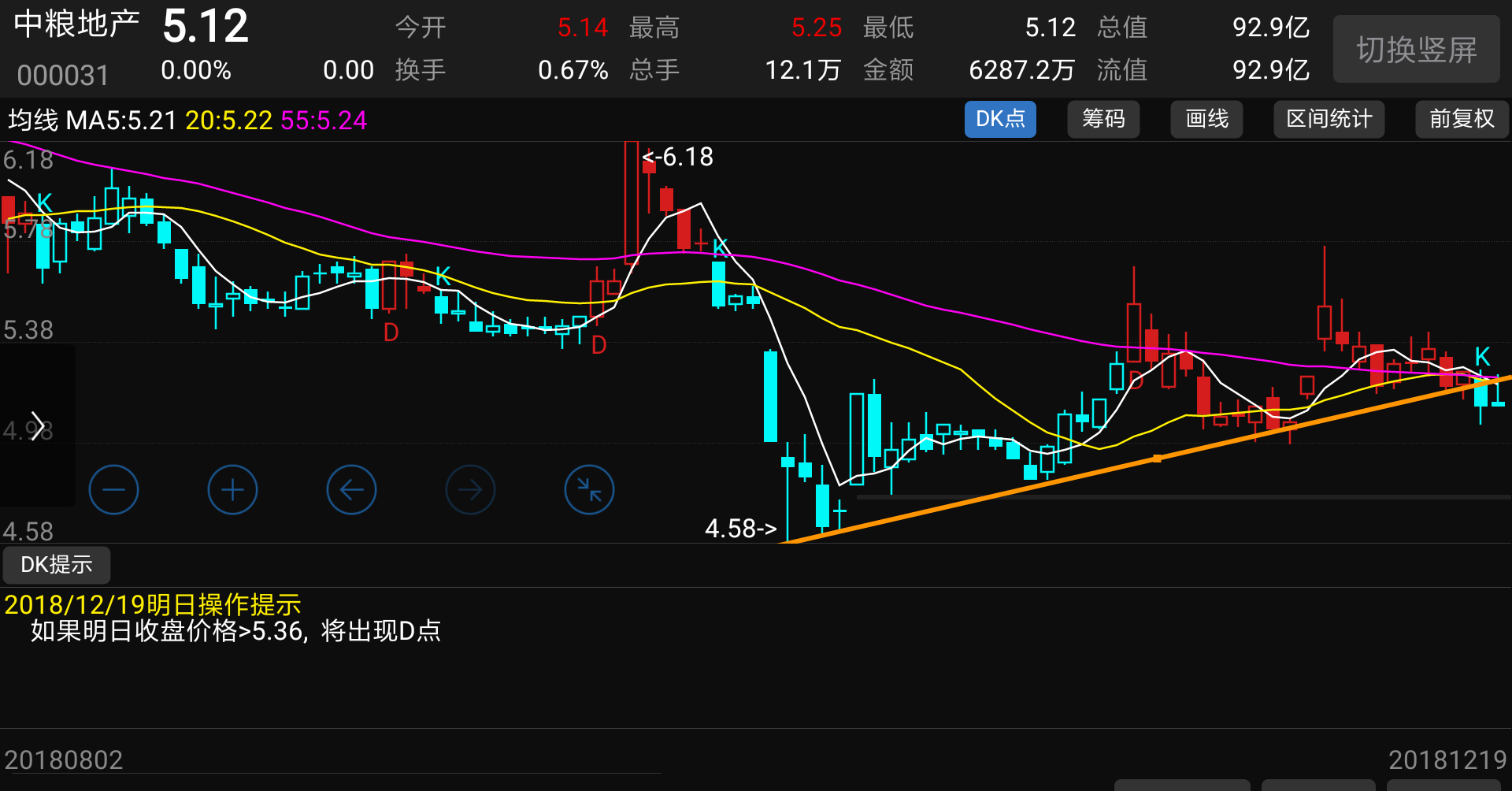Screen dimensions: 1512x791
Task: Click the MA5:5.21 average label
Action: (121, 121)
